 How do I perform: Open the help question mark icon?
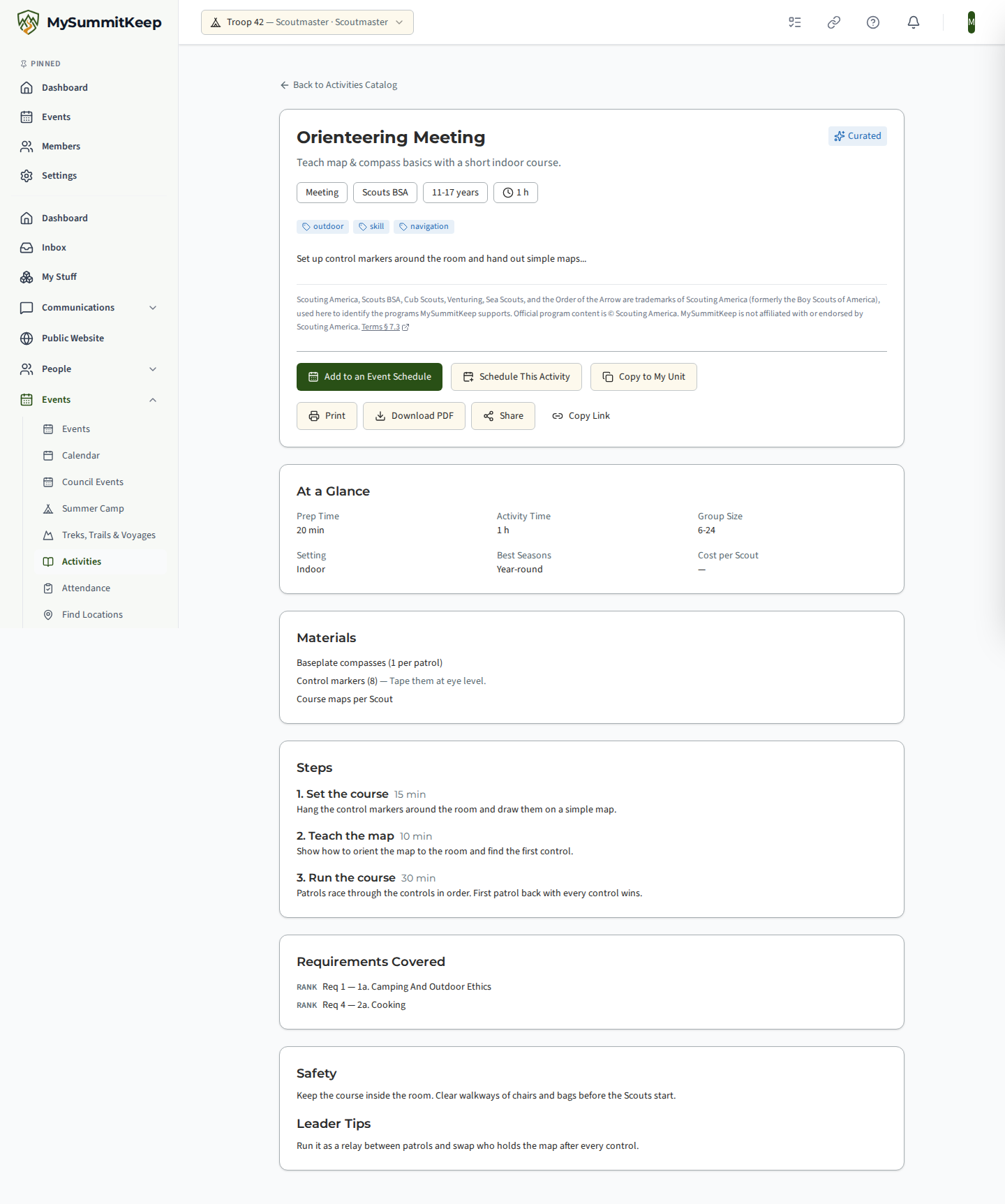coord(872,22)
